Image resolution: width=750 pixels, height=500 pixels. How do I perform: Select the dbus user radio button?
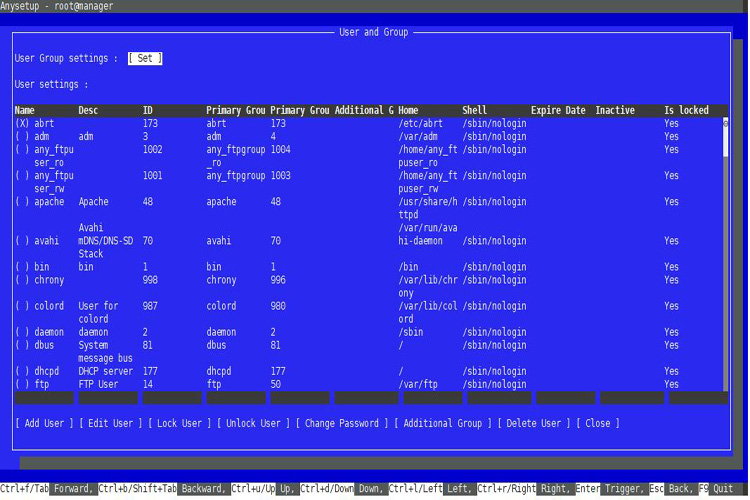click(x=22, y=345)
